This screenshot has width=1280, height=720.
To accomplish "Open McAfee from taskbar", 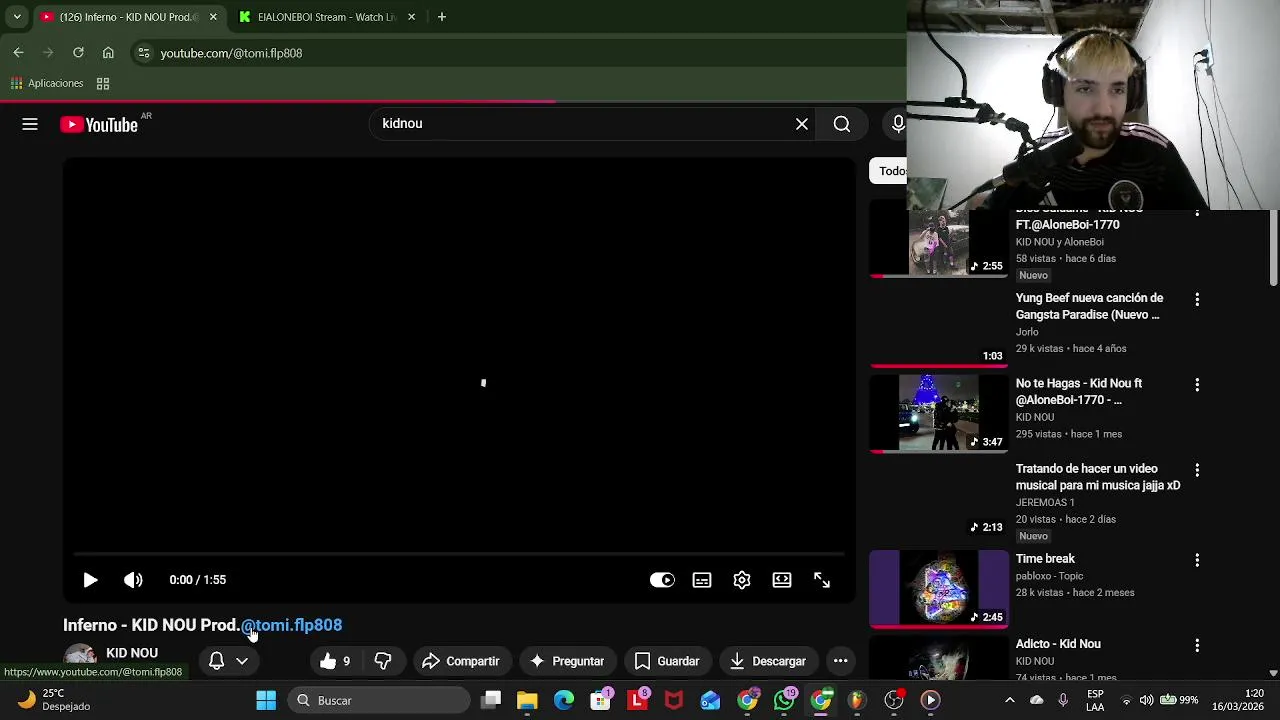I will pos(674,700).
